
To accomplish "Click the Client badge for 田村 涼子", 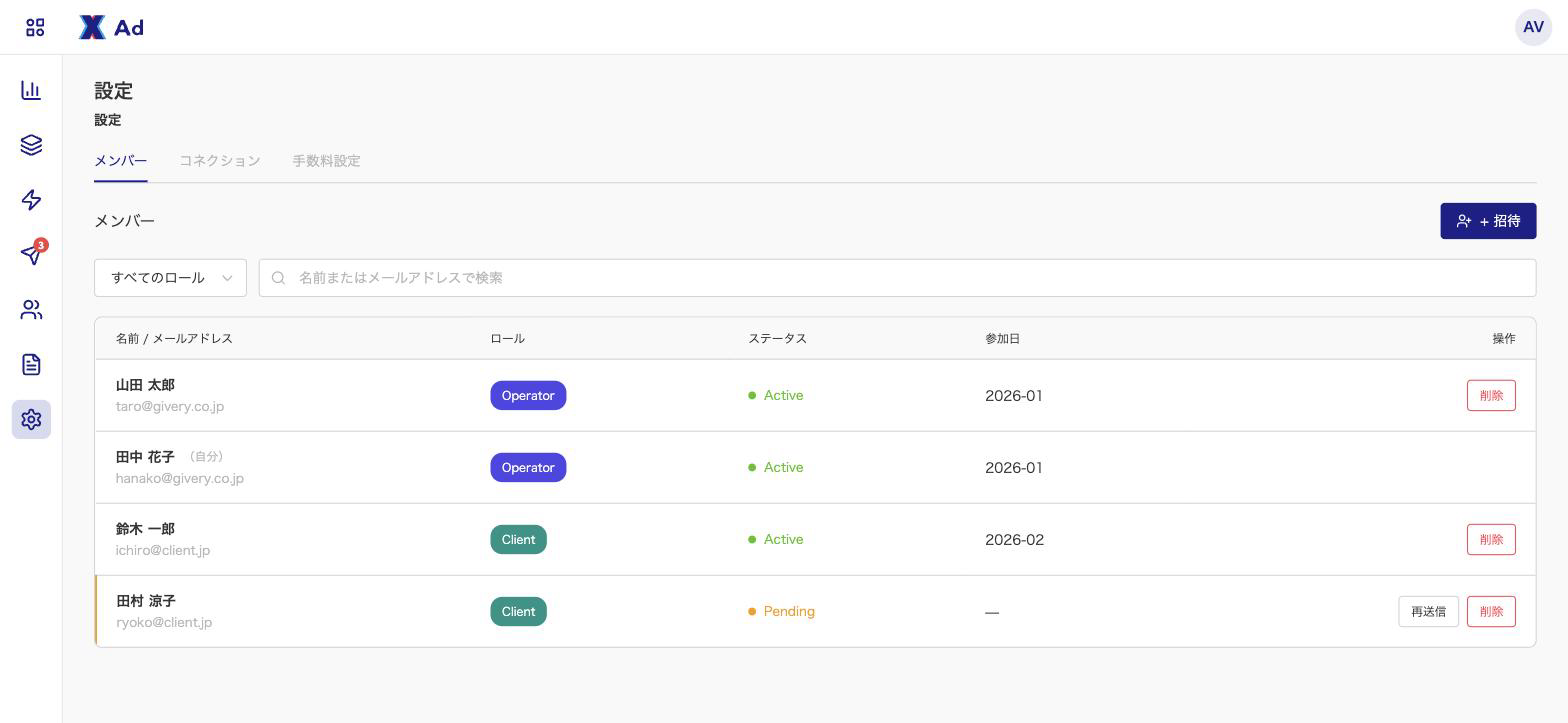I will coord(518,611).
